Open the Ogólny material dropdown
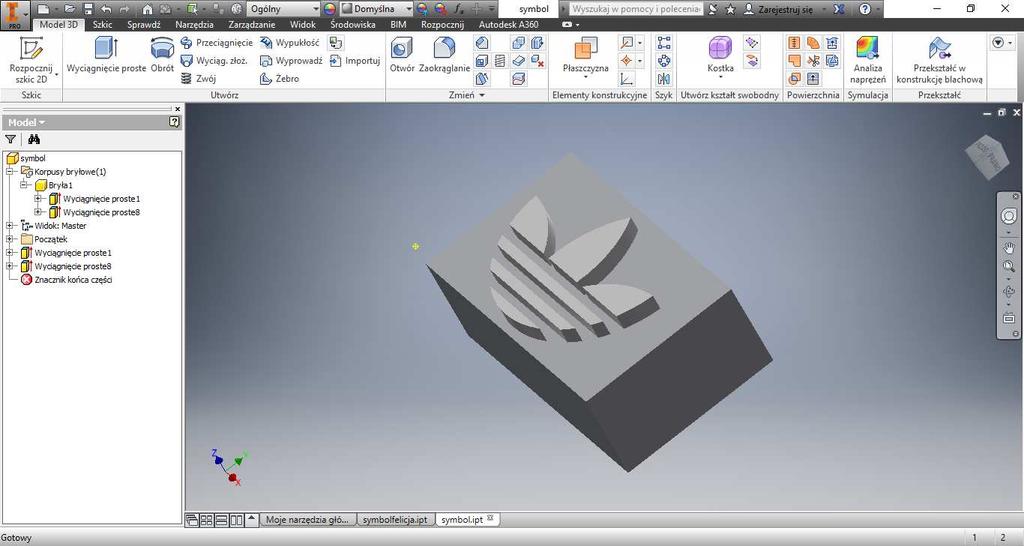 [x=283, y=9]
